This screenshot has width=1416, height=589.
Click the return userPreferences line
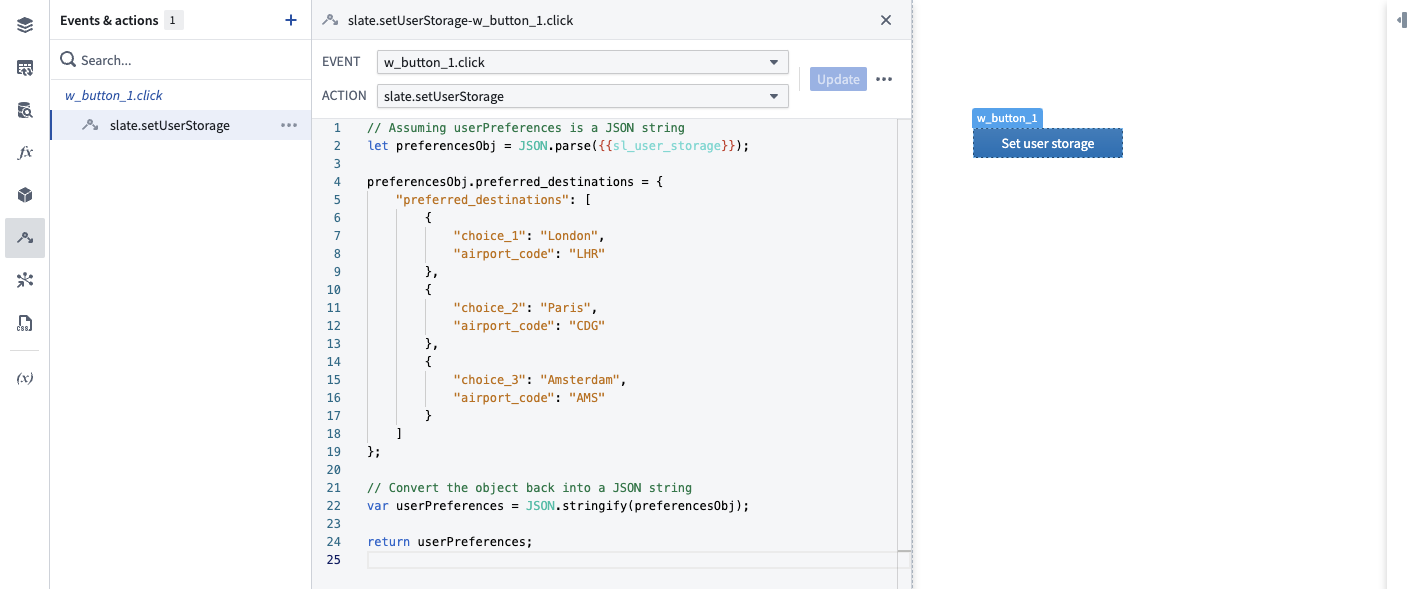click(450, 542)
